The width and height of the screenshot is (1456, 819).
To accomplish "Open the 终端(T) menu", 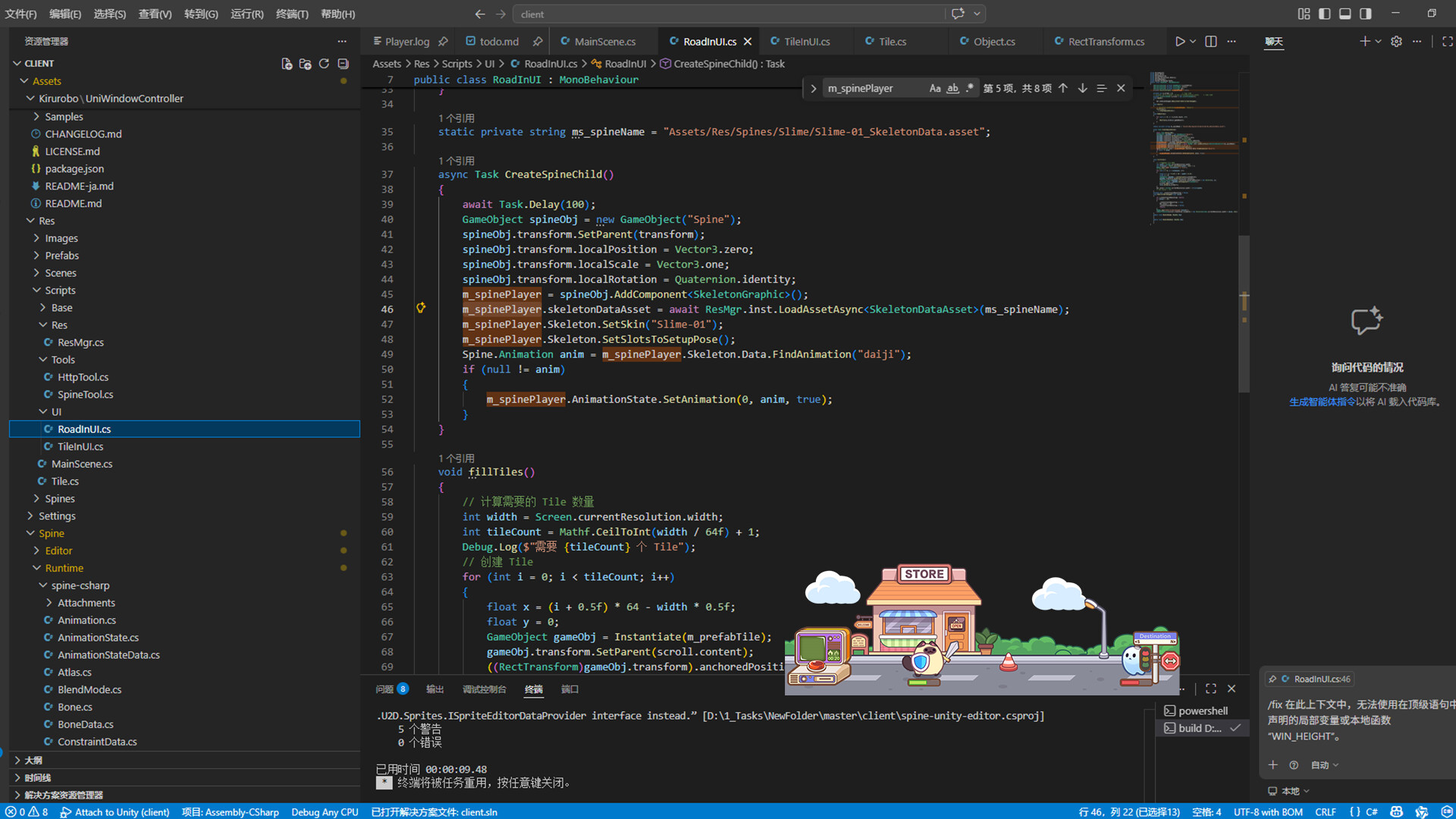I will pos(292,14).
